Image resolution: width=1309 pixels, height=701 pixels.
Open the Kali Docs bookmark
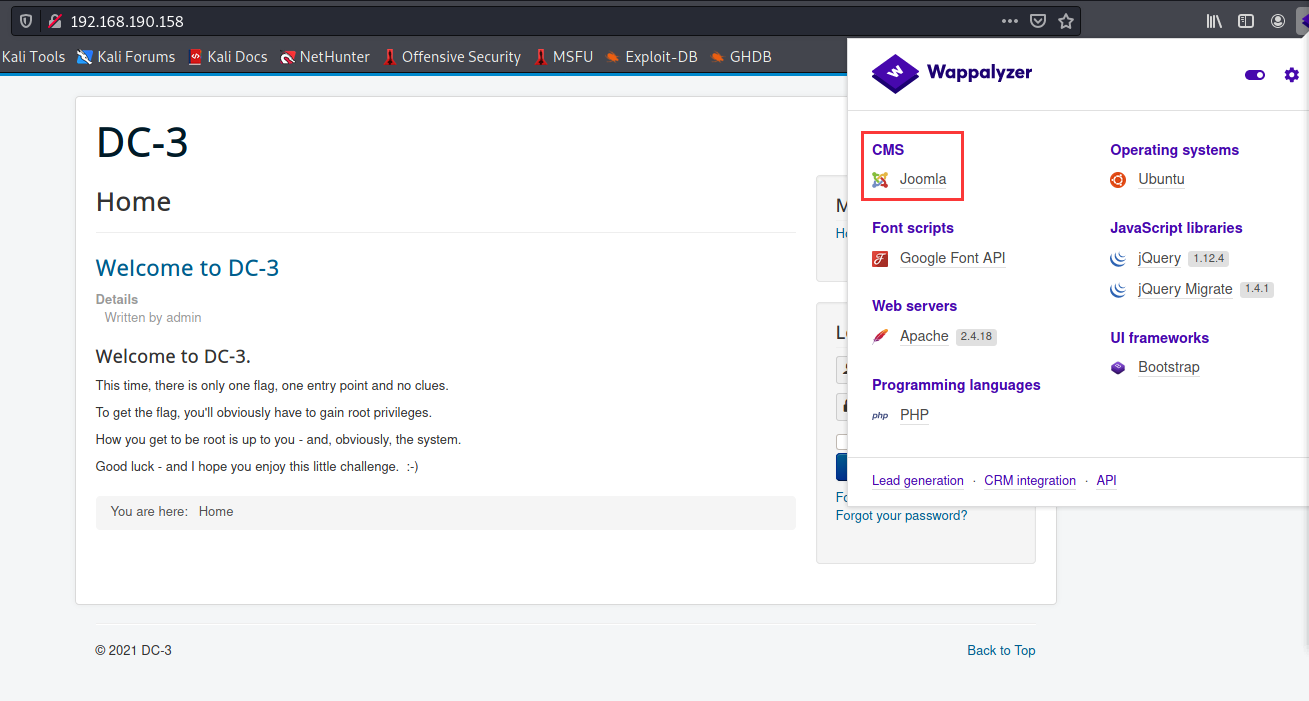tap(228, 57)
